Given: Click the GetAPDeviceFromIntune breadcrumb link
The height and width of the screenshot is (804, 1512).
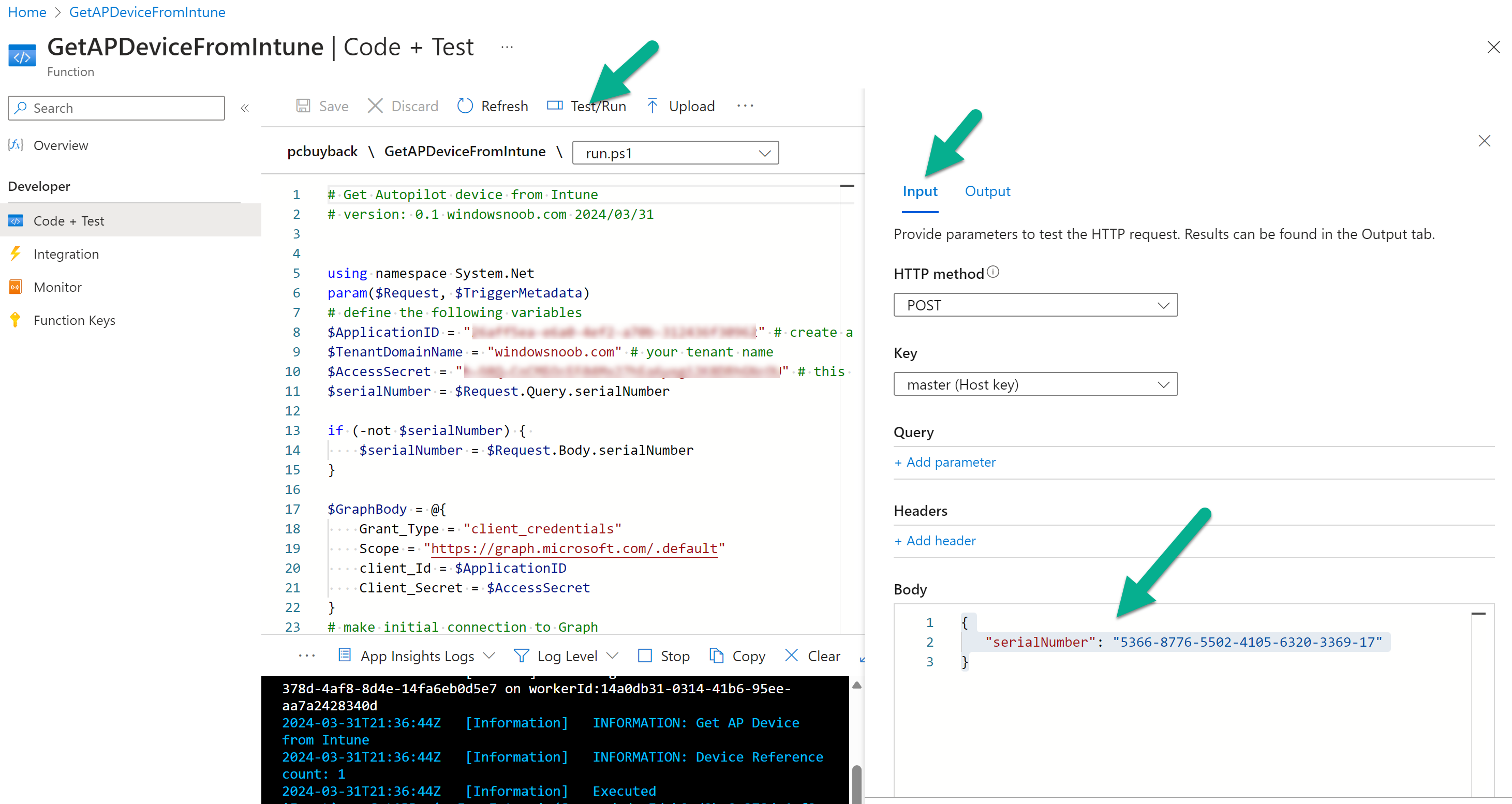Looking at the screenshot, I should click(x=147, y=12).
